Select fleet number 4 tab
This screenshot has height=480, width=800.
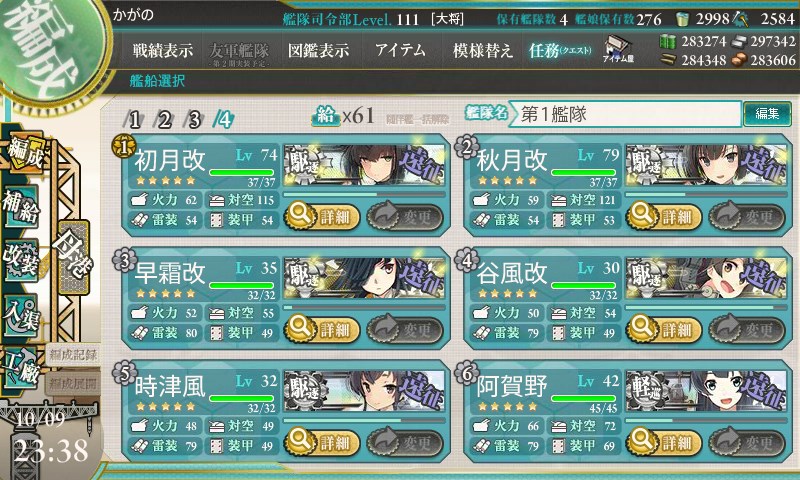(224, 119)
